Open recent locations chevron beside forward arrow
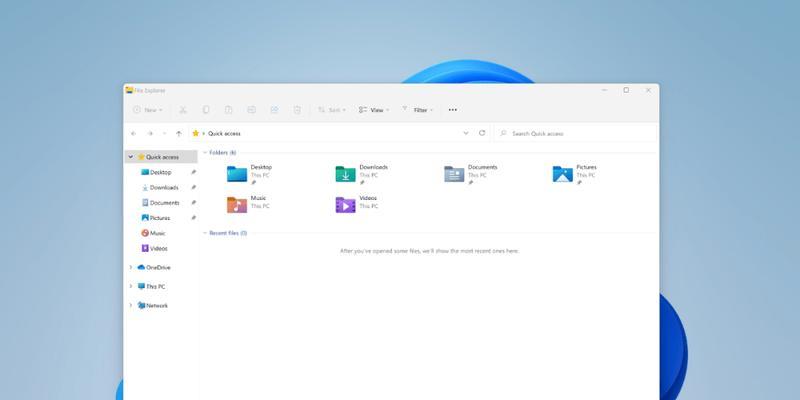800x400 pixels. (164, 133)
